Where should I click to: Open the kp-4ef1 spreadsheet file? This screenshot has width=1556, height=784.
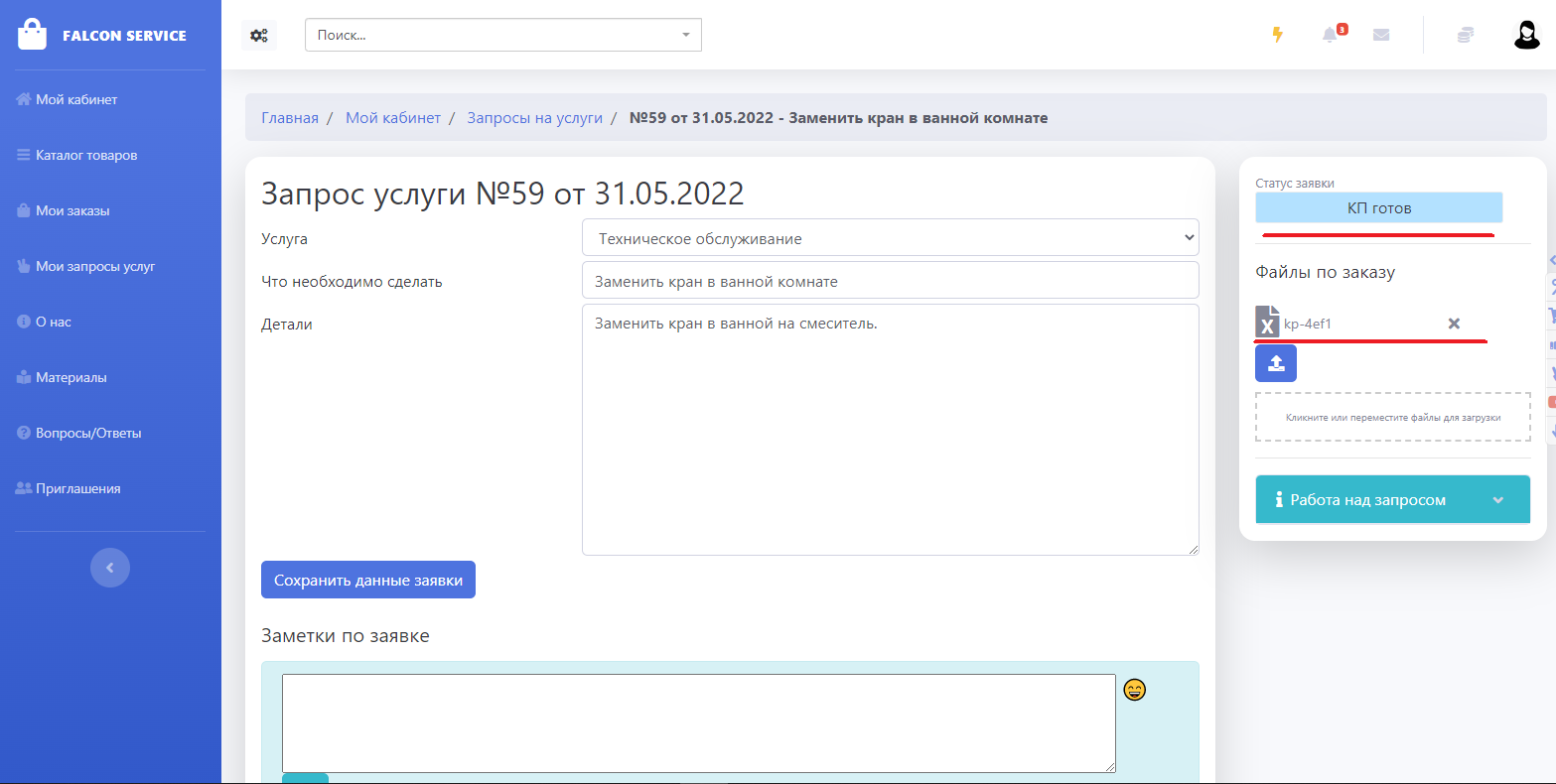[1307, 324]
